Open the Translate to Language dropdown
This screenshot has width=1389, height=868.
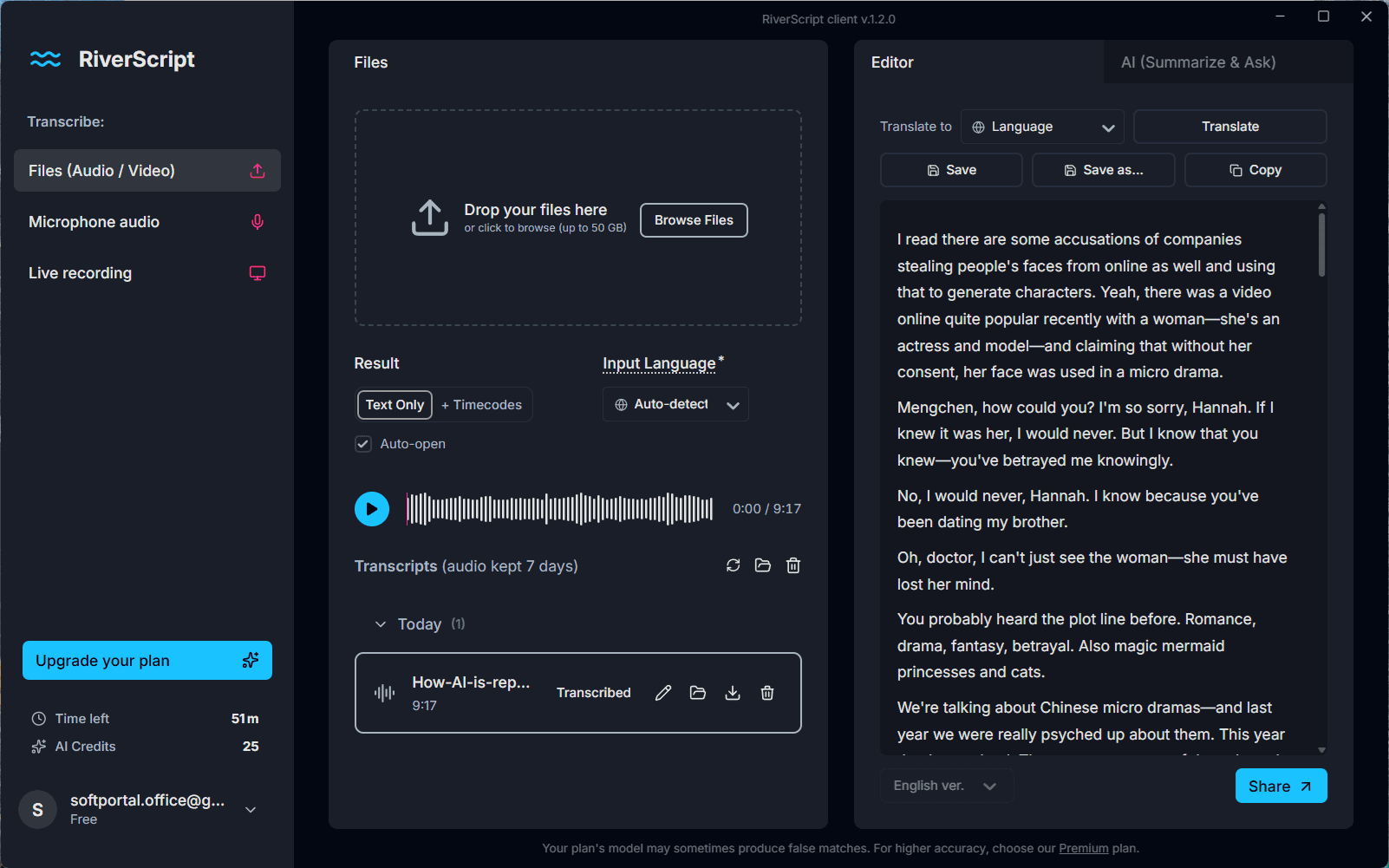[x=1043, y=127]
